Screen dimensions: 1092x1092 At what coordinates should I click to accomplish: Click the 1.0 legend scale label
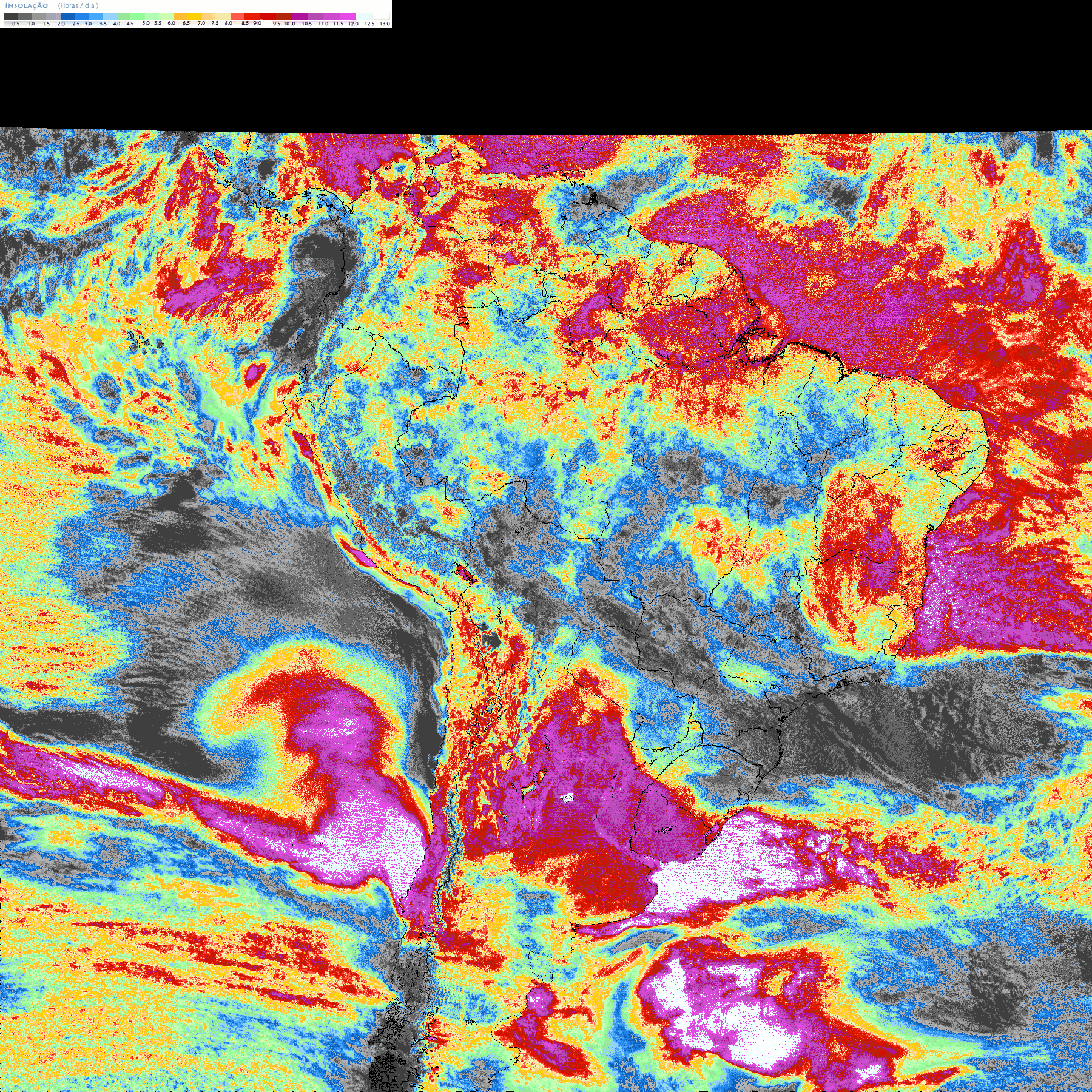click(31, 24)
